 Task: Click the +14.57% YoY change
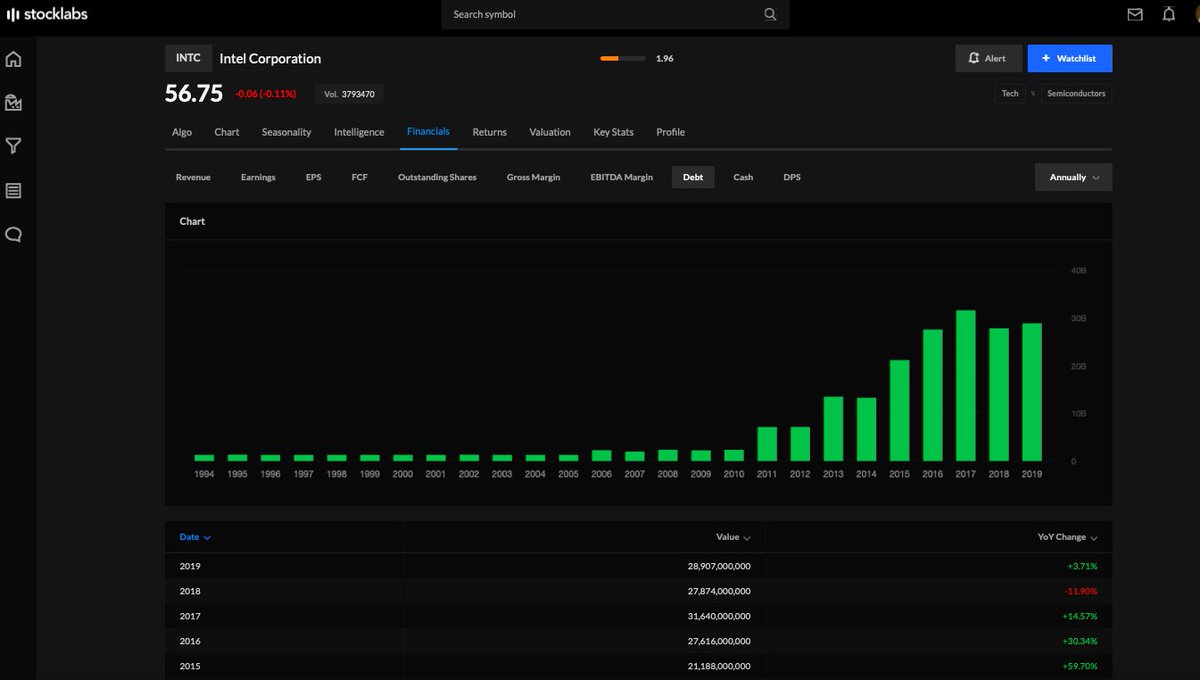[1080, 616]
